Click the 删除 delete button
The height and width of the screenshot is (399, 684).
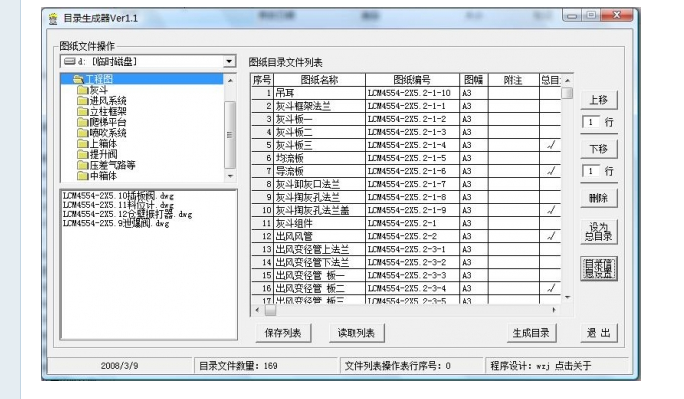[x=599, y=198]
